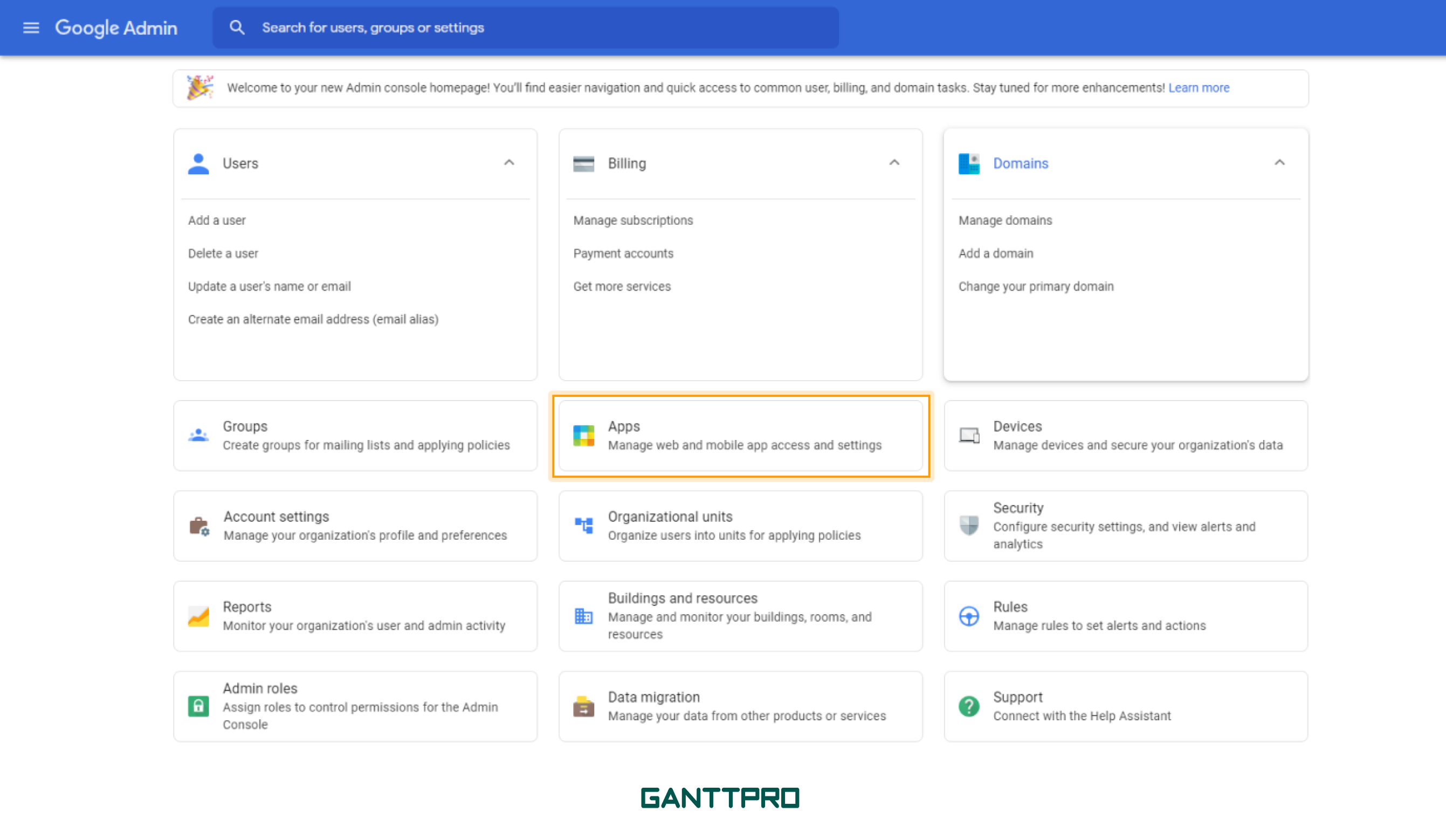
Task: Click the Apps colorful grid icon
Action: tap(583, 436)
